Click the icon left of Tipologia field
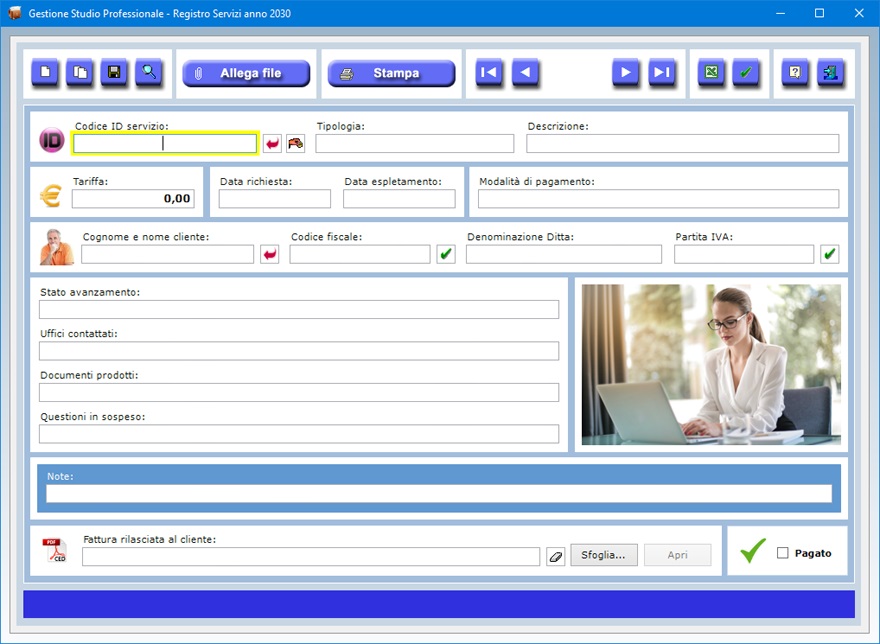This screenshot has width=880, height=644. point(296,144)
